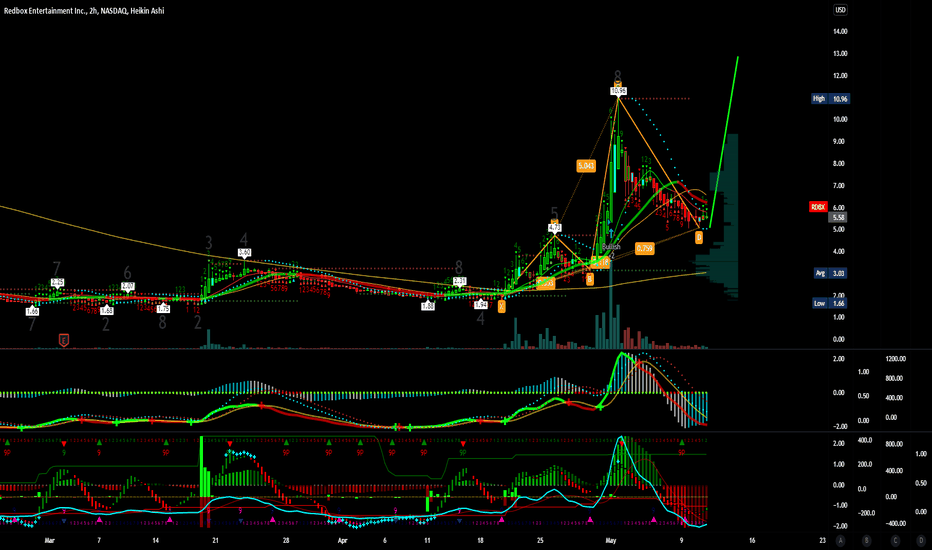The width and height of the screenshot is (932, 550).
Task: Click the -200.0 indicator scale value
Action: coord(865,512)
